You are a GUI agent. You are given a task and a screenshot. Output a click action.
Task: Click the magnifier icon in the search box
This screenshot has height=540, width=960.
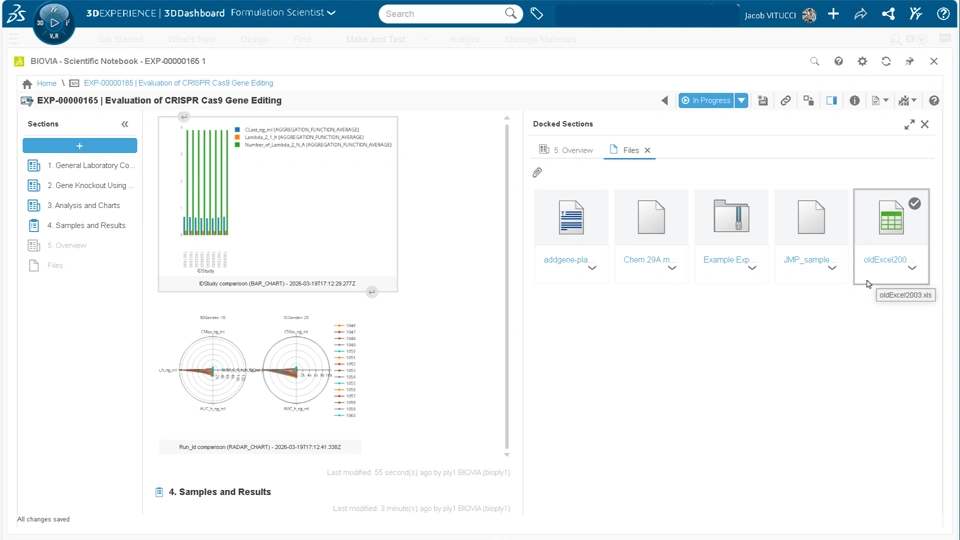[510, 13]
